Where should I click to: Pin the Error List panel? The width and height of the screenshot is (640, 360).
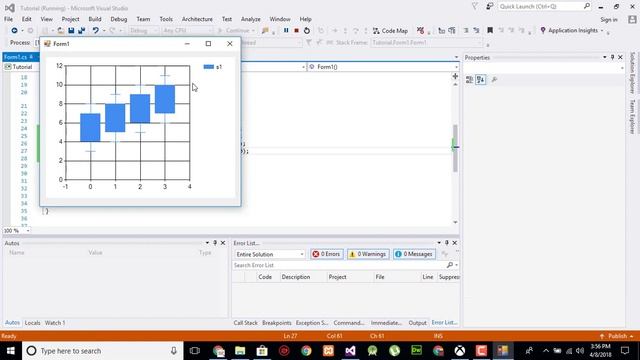447,243
